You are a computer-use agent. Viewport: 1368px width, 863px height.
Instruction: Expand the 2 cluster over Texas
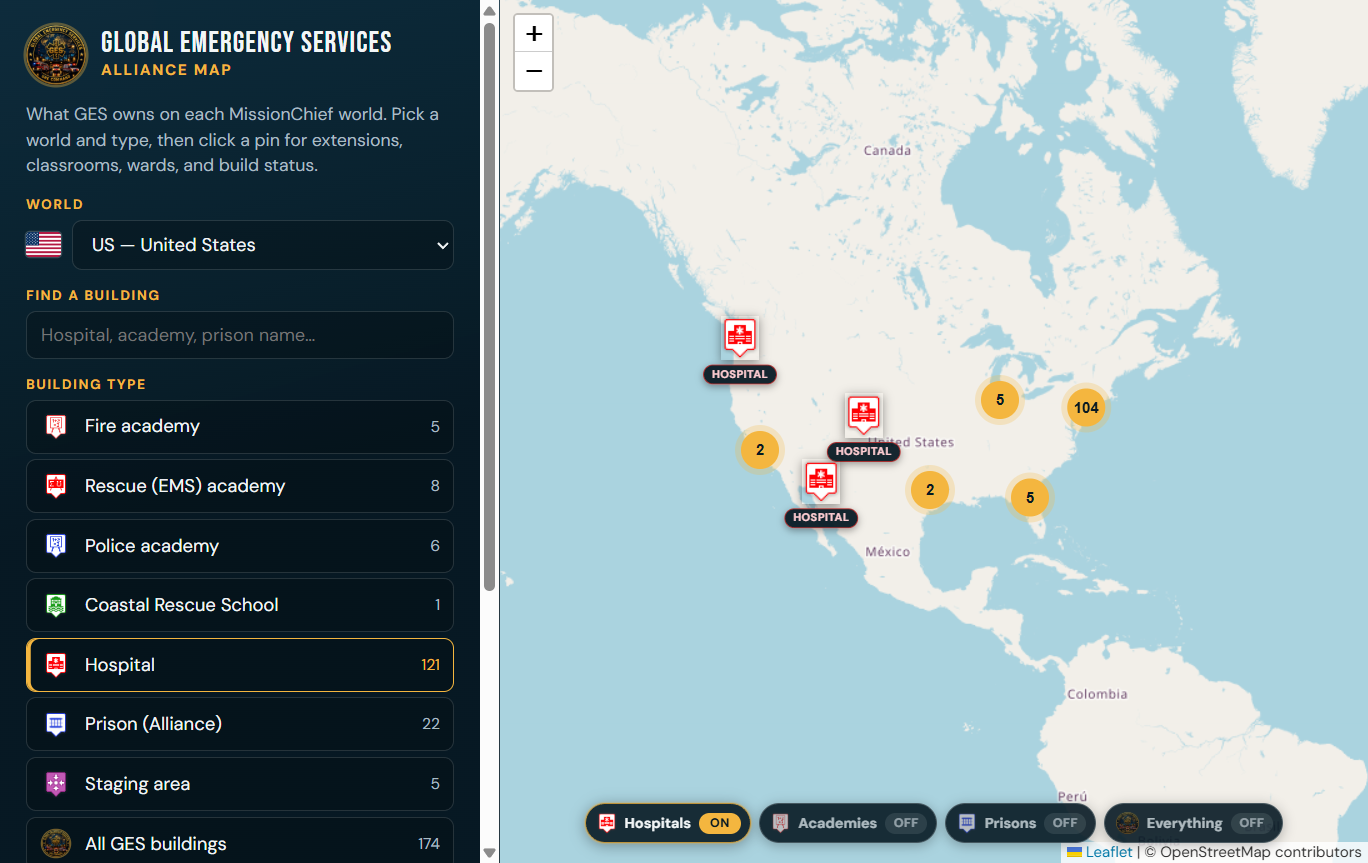click(x=930, y=490)
